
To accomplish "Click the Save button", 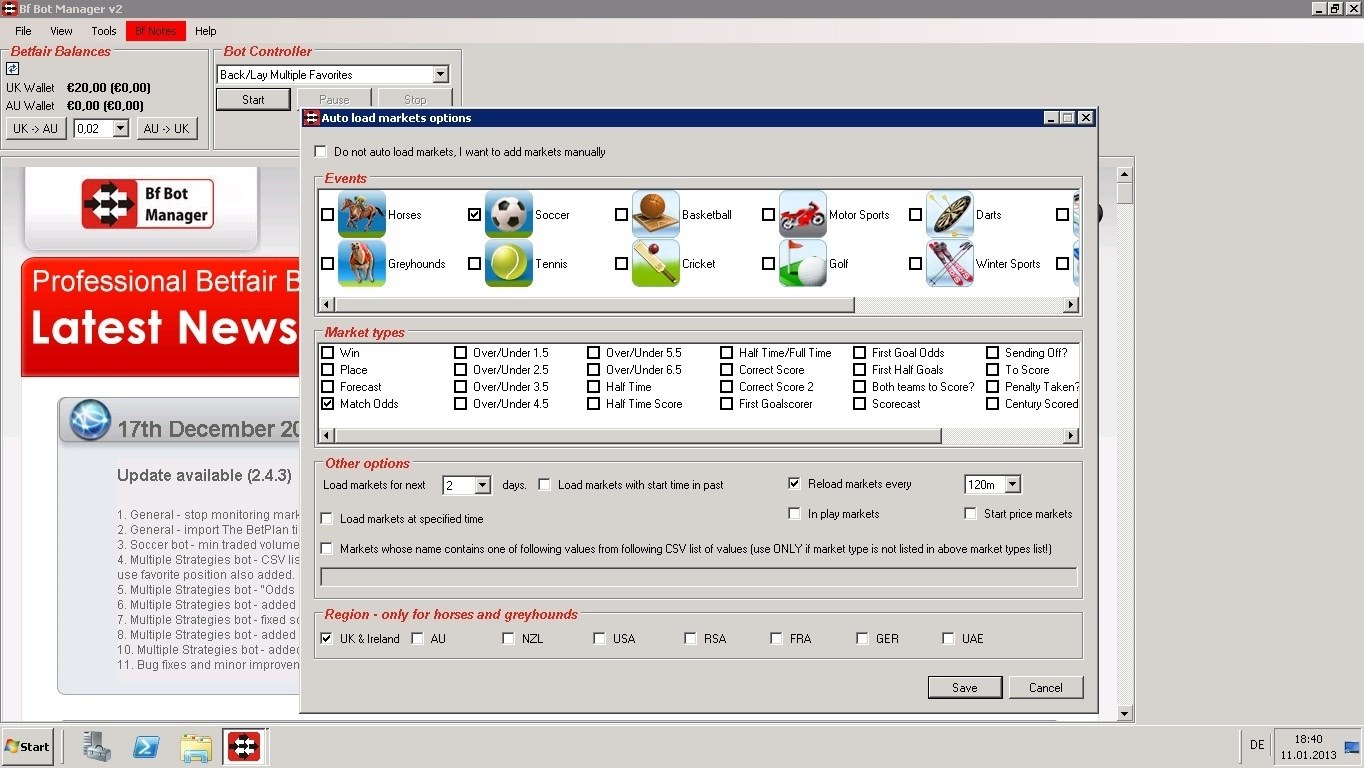I will click(965, 687).
